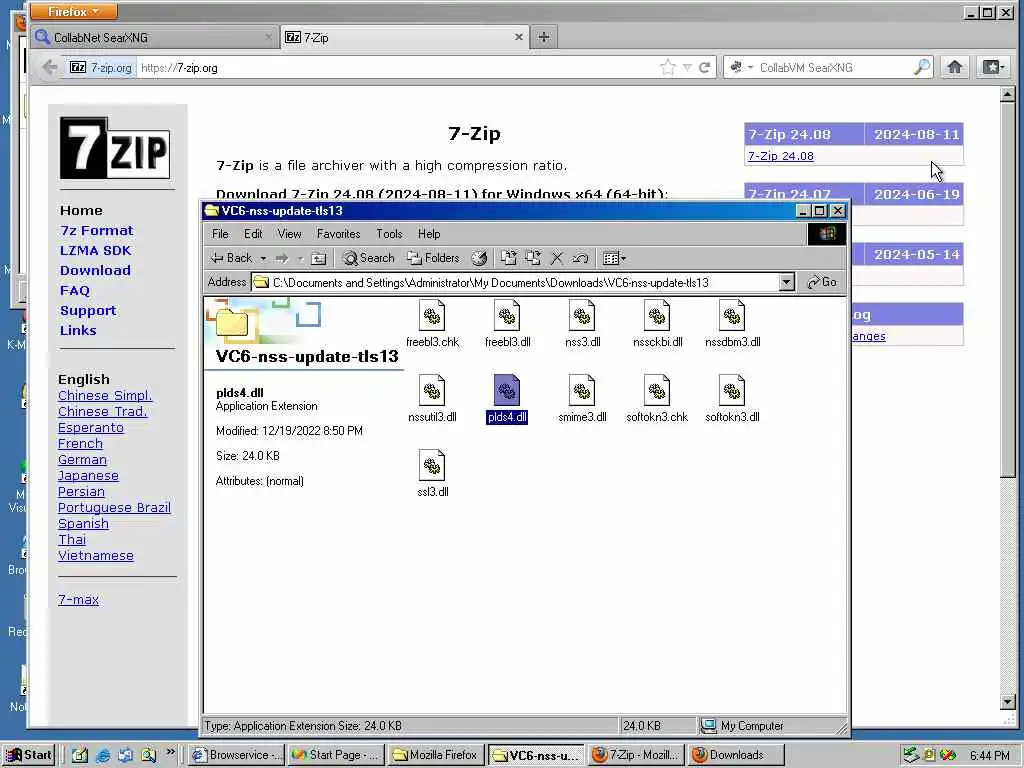Viewport: 1024px width, 768px height.
Task: Open the Back button history dropdown arrow
Action: [x=263, y=259]
